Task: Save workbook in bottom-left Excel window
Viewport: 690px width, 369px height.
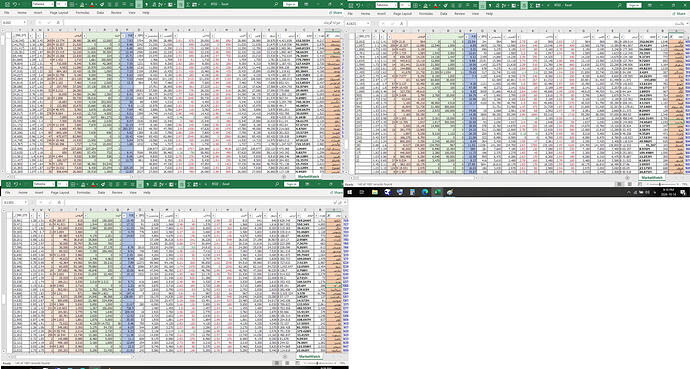Action: pyautogui.click(x=8, y=184)
